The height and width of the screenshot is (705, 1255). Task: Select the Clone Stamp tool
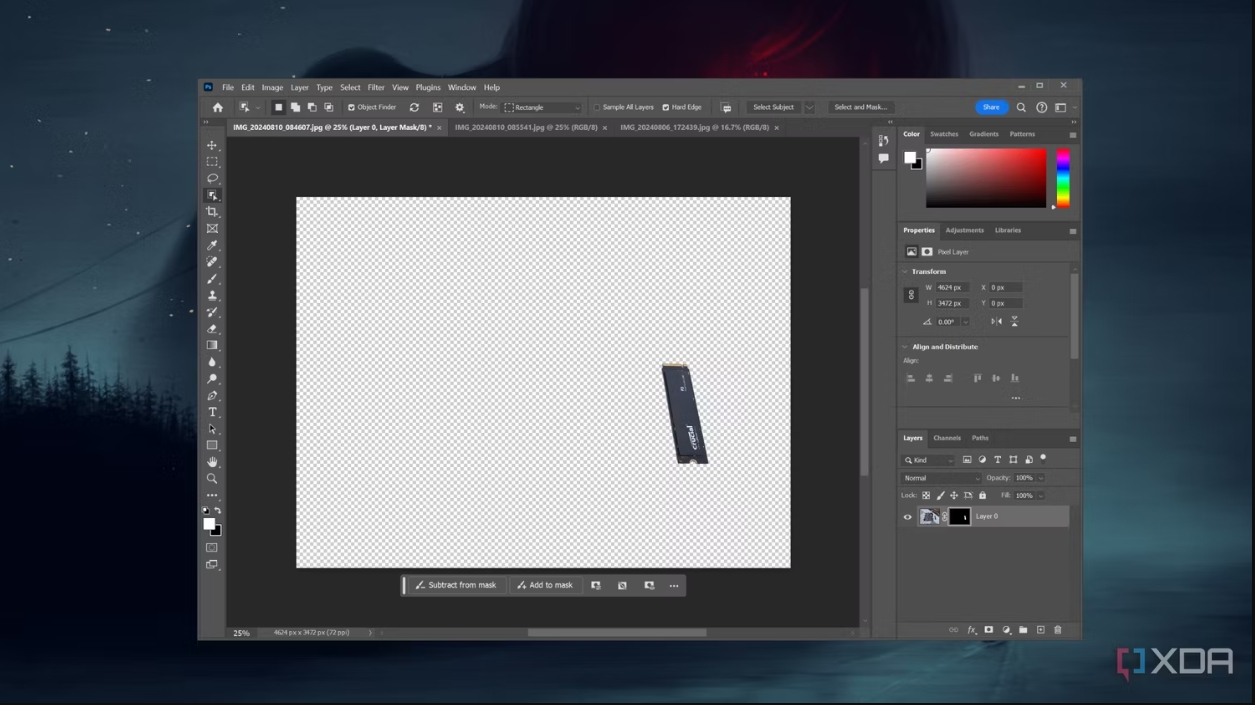tap(212, 295)
